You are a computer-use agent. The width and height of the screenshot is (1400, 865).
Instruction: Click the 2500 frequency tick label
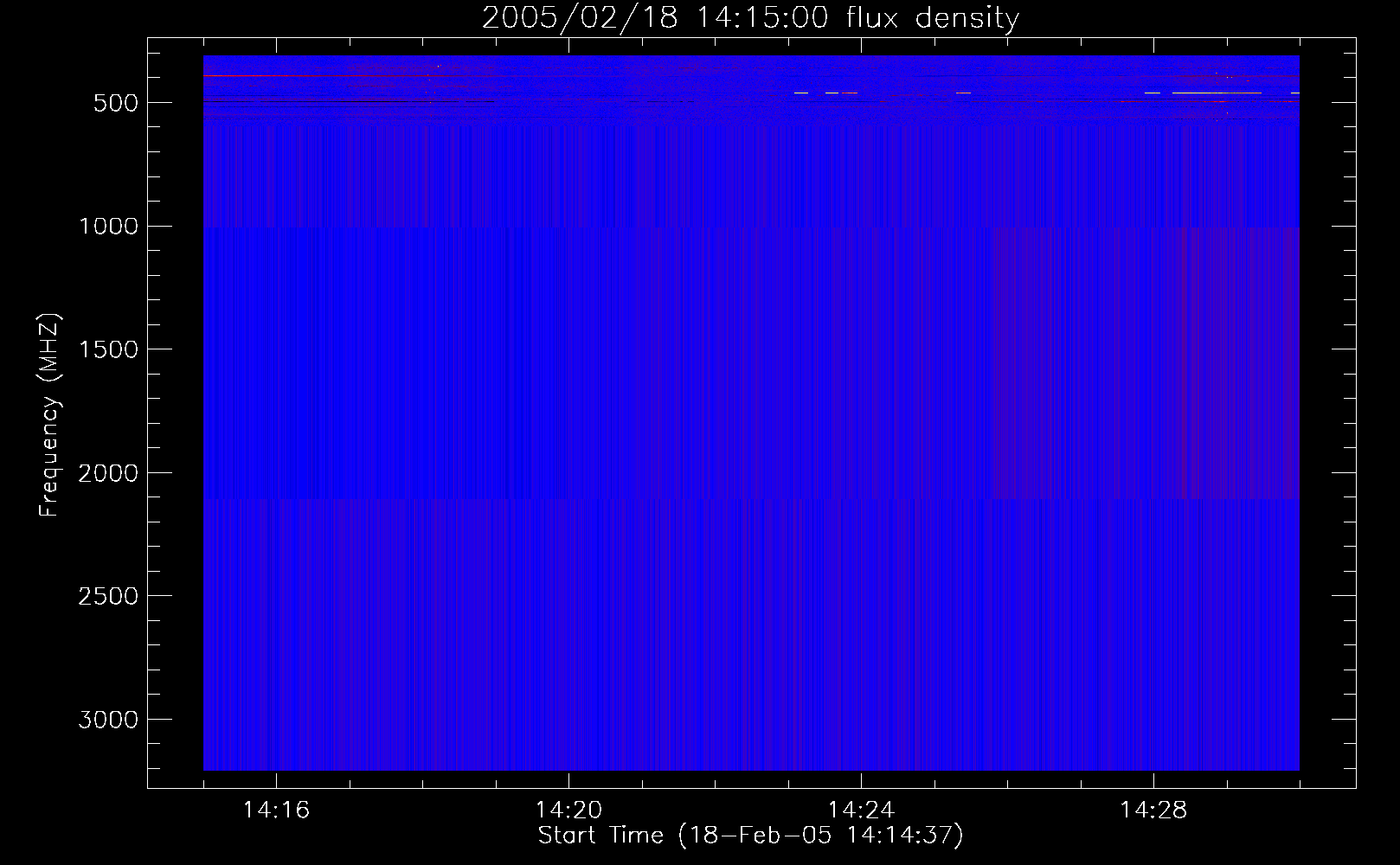[x=108, y=597]
